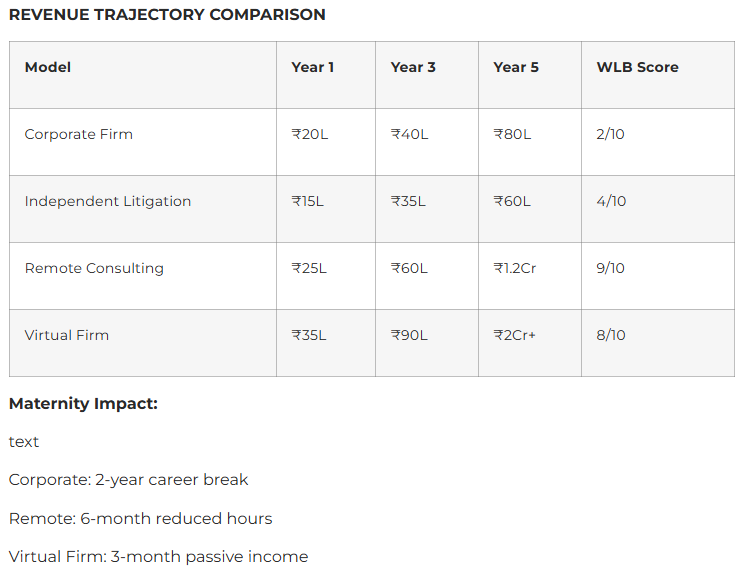Image resolution: width=748 pixels, height=585 pixels.
Task: Click the Revenue Trajectory Comparison heading
Action: (x=167, y=15)
